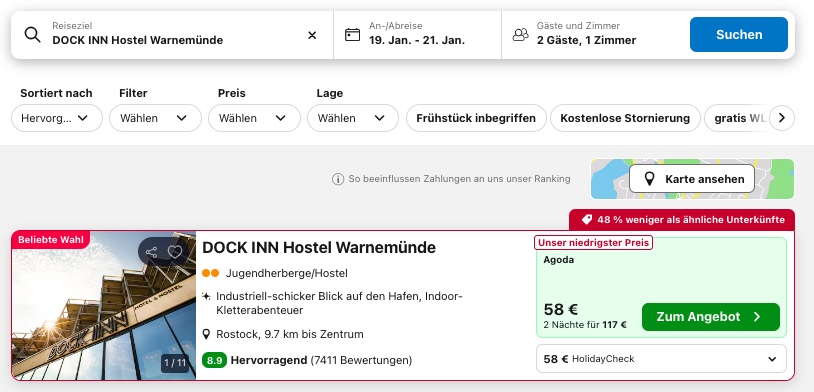
Task: Click the Beliebte Wahl badge
Action: click(x=50, y=240)
